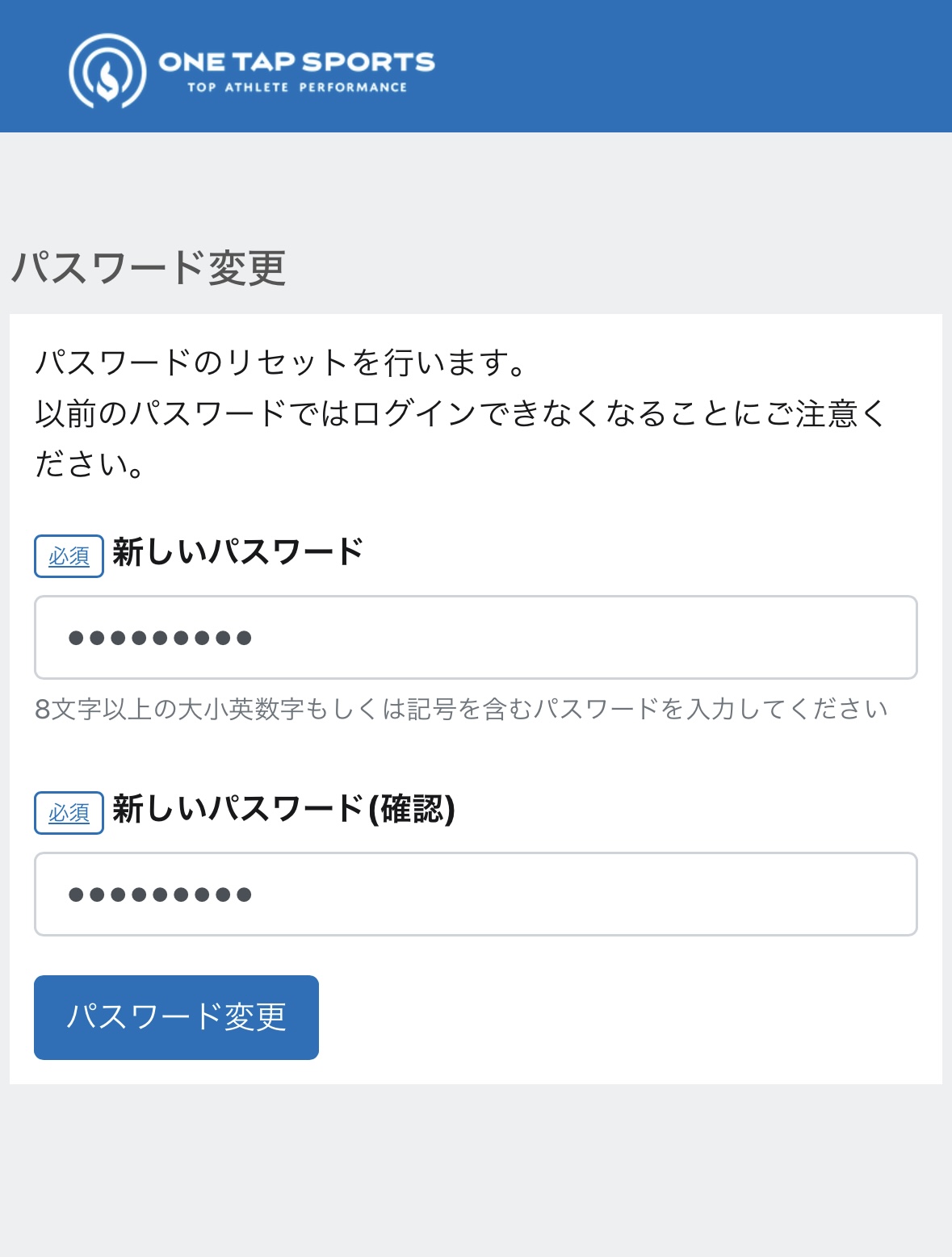
Task: Click the masked dots in the confirmation field
Action: click(x=160, y=895)
